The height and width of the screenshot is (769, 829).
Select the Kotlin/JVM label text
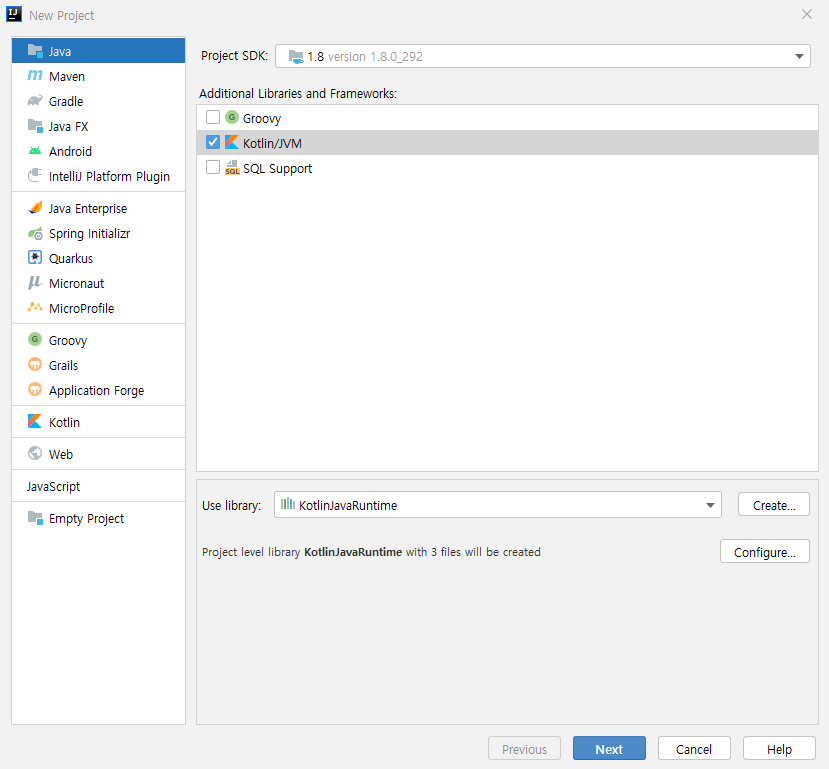pos(272,143)
